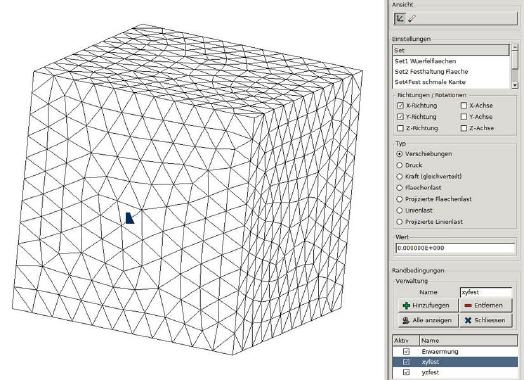Viewport: 524px width, 380px height.
Task: Select the Linienlast radio option
Action: click(399, 211)
